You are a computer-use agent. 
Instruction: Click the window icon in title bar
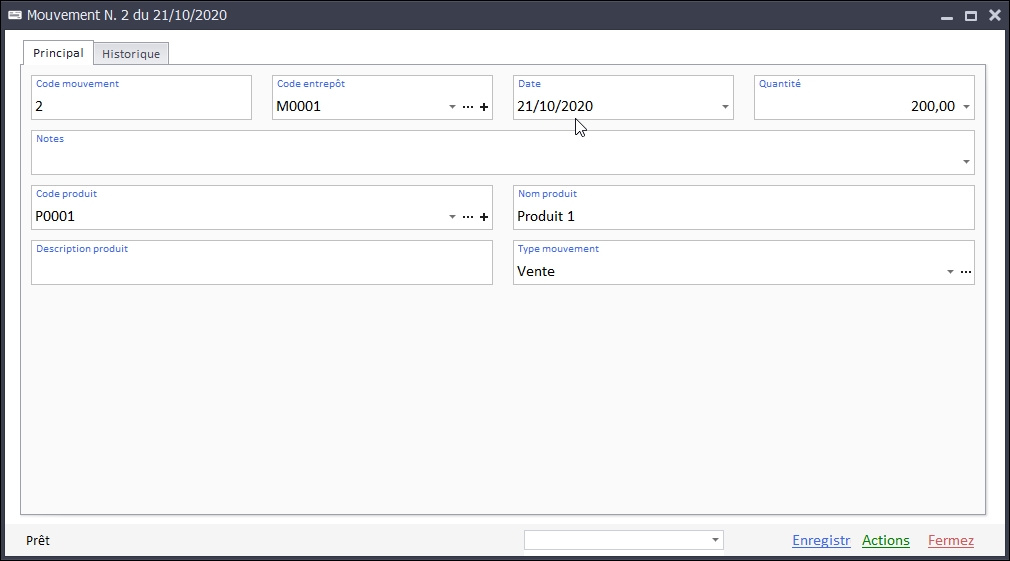pyautogui.click(x=14, y=15)
